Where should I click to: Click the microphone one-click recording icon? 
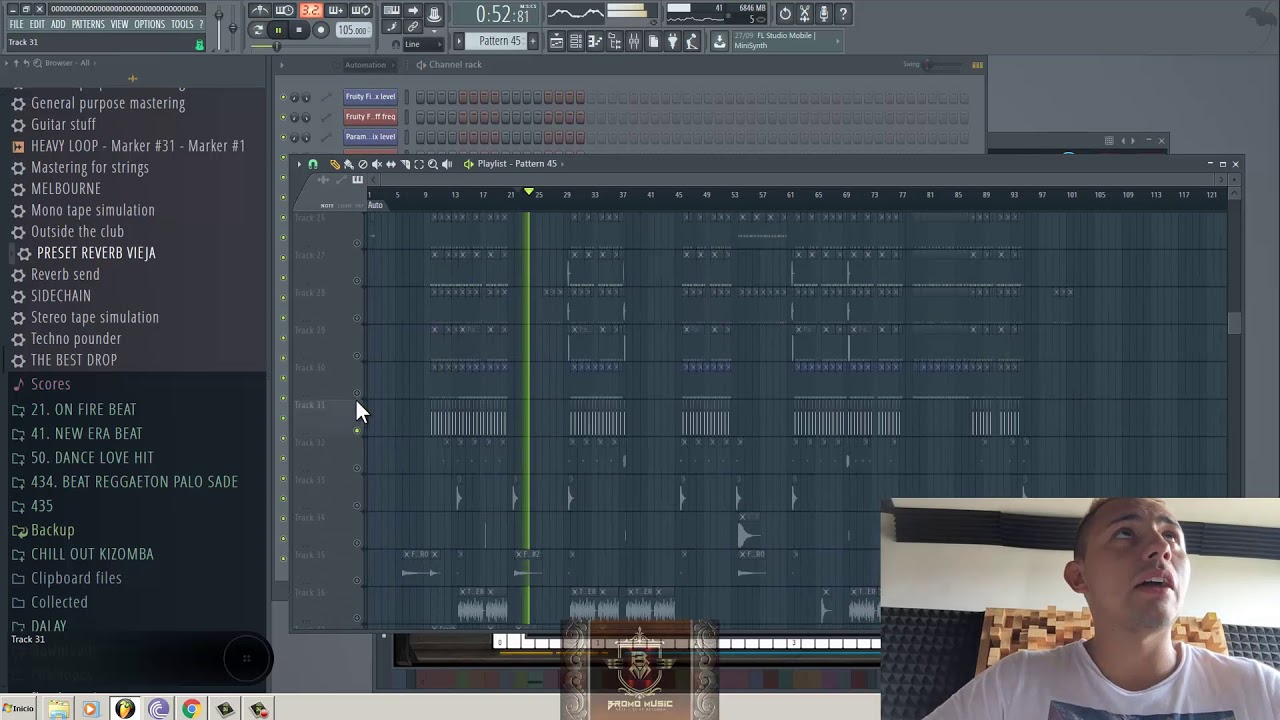click(x=823, y=13)
